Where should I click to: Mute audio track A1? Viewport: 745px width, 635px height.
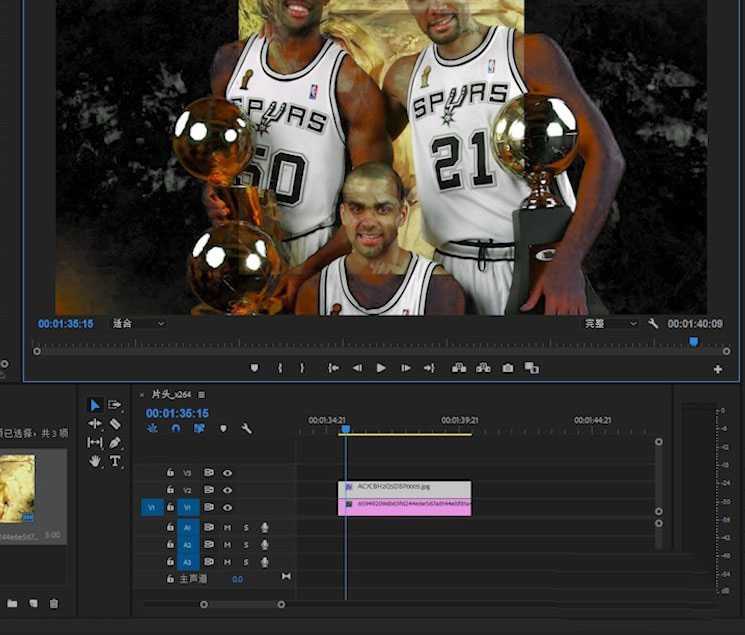click(227, 527)
